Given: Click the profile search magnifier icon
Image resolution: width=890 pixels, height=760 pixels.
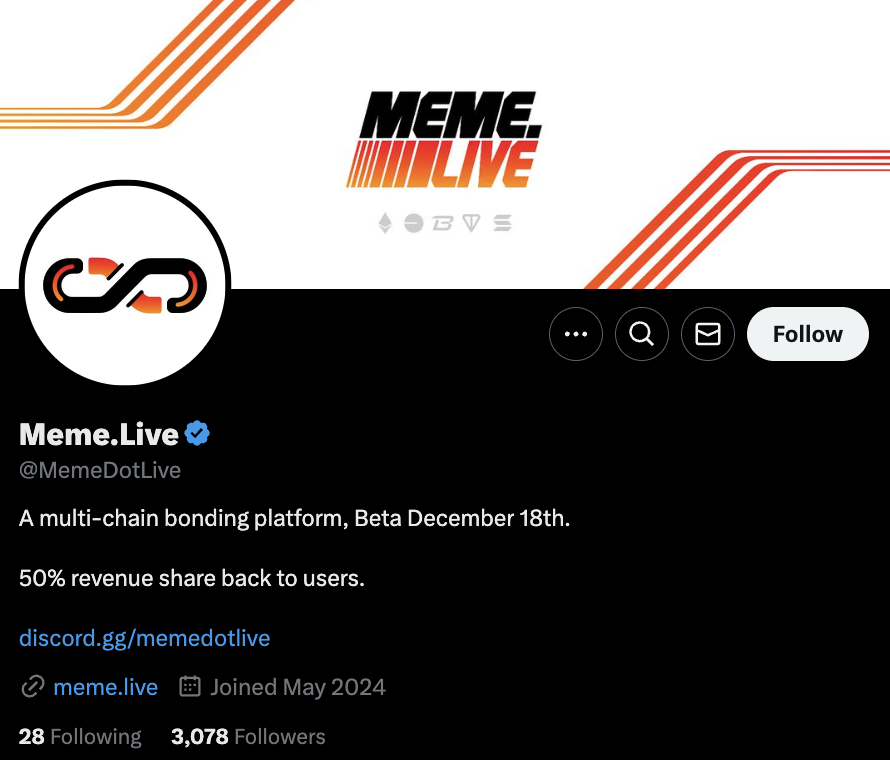Looking at the screenshot, I should pyautogui.click(x=641, y=334).
